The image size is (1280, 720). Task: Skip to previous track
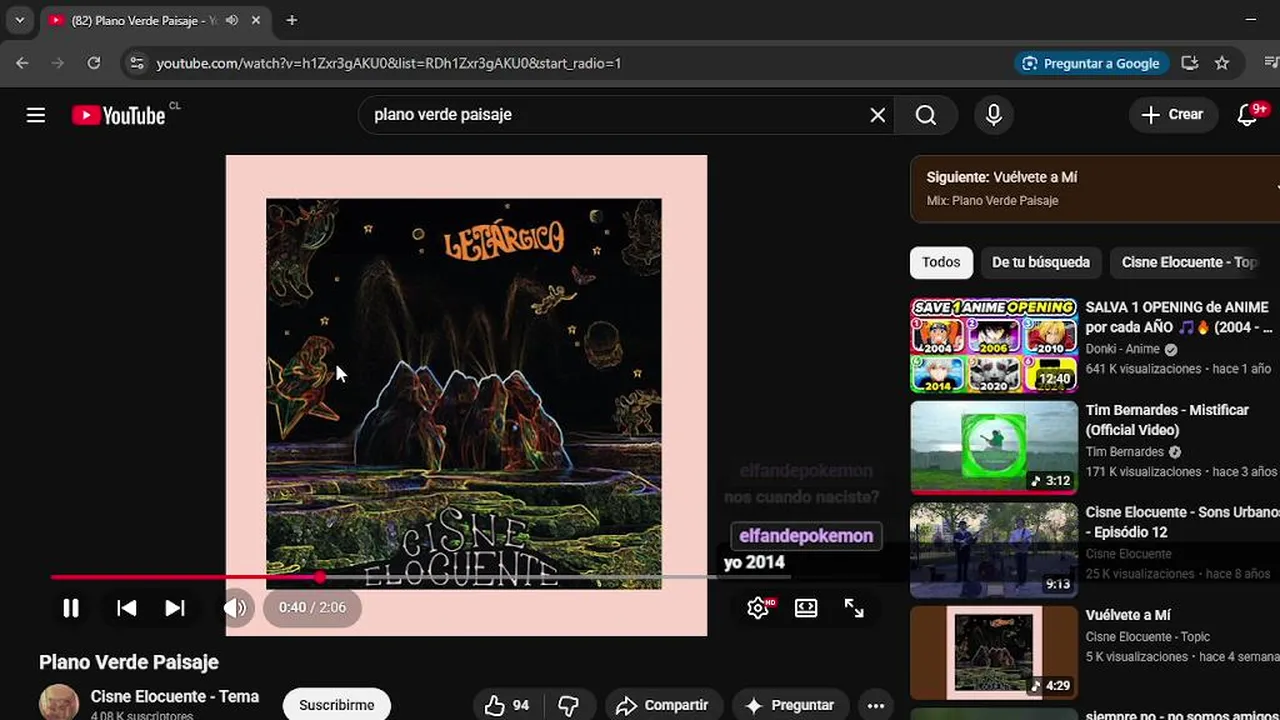tap(126, 608)
